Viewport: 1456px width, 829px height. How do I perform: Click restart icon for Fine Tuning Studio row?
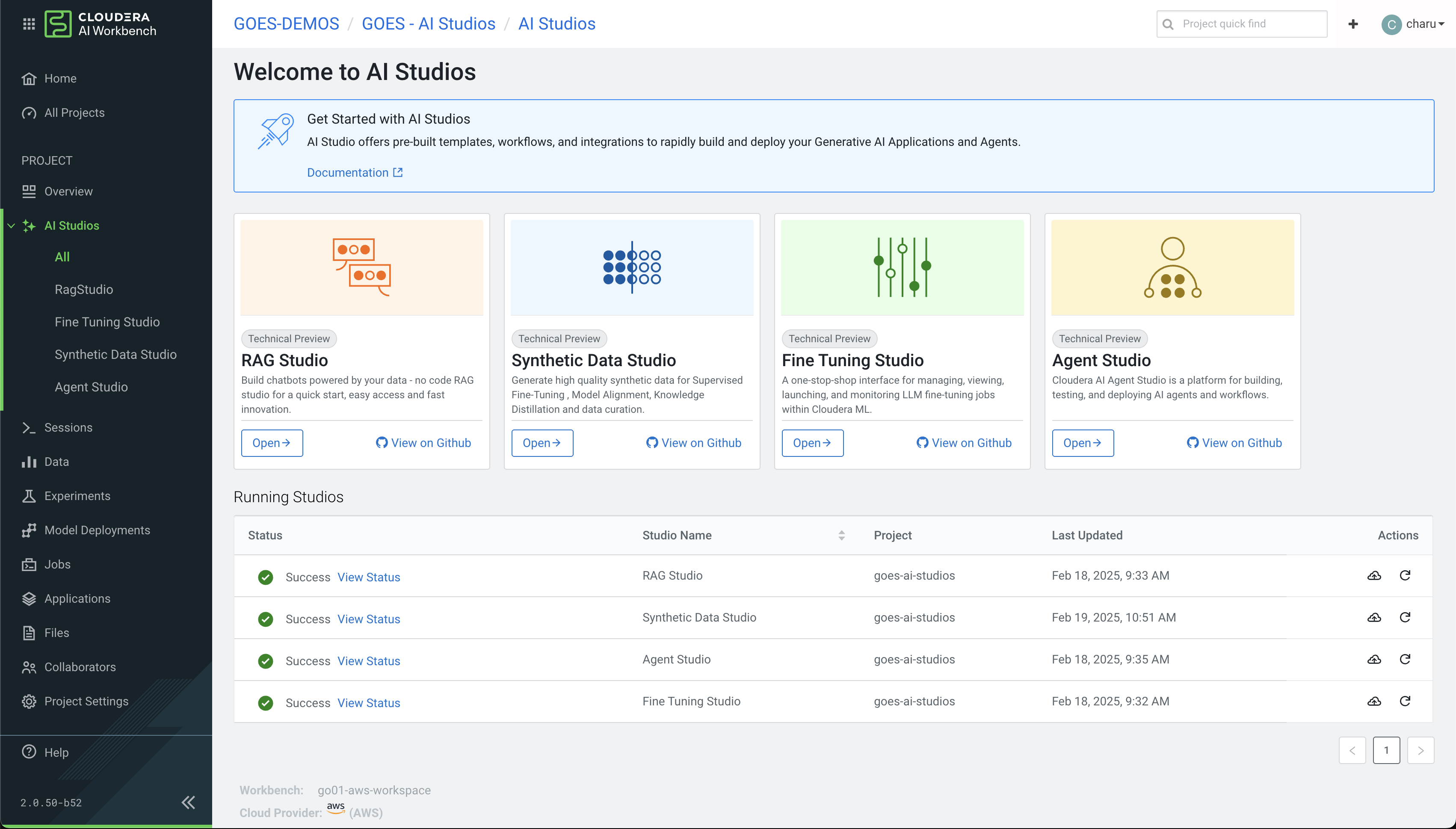coord(1405,701)
